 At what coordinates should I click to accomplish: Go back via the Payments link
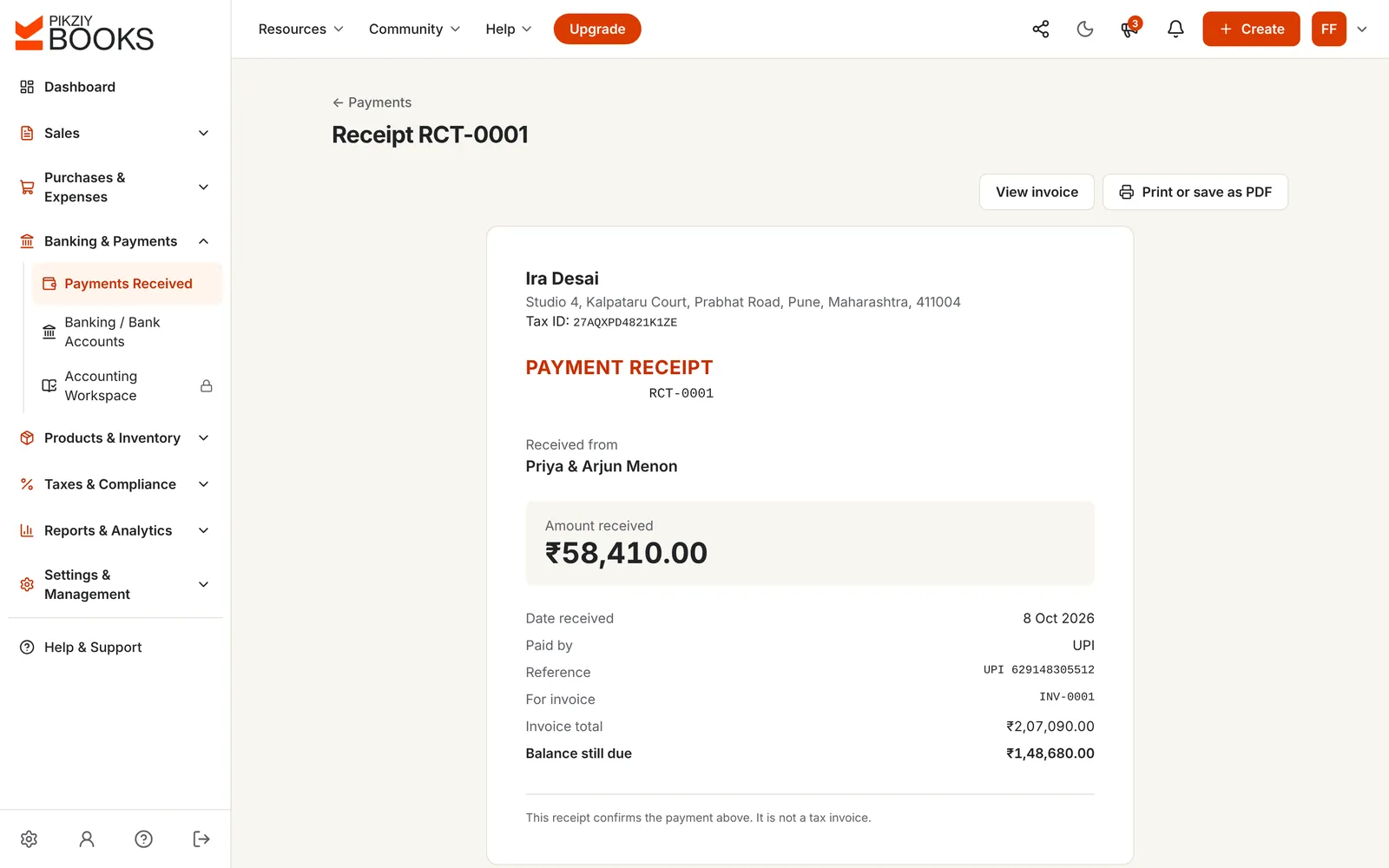pyautogui.click(x=372, y=102)
